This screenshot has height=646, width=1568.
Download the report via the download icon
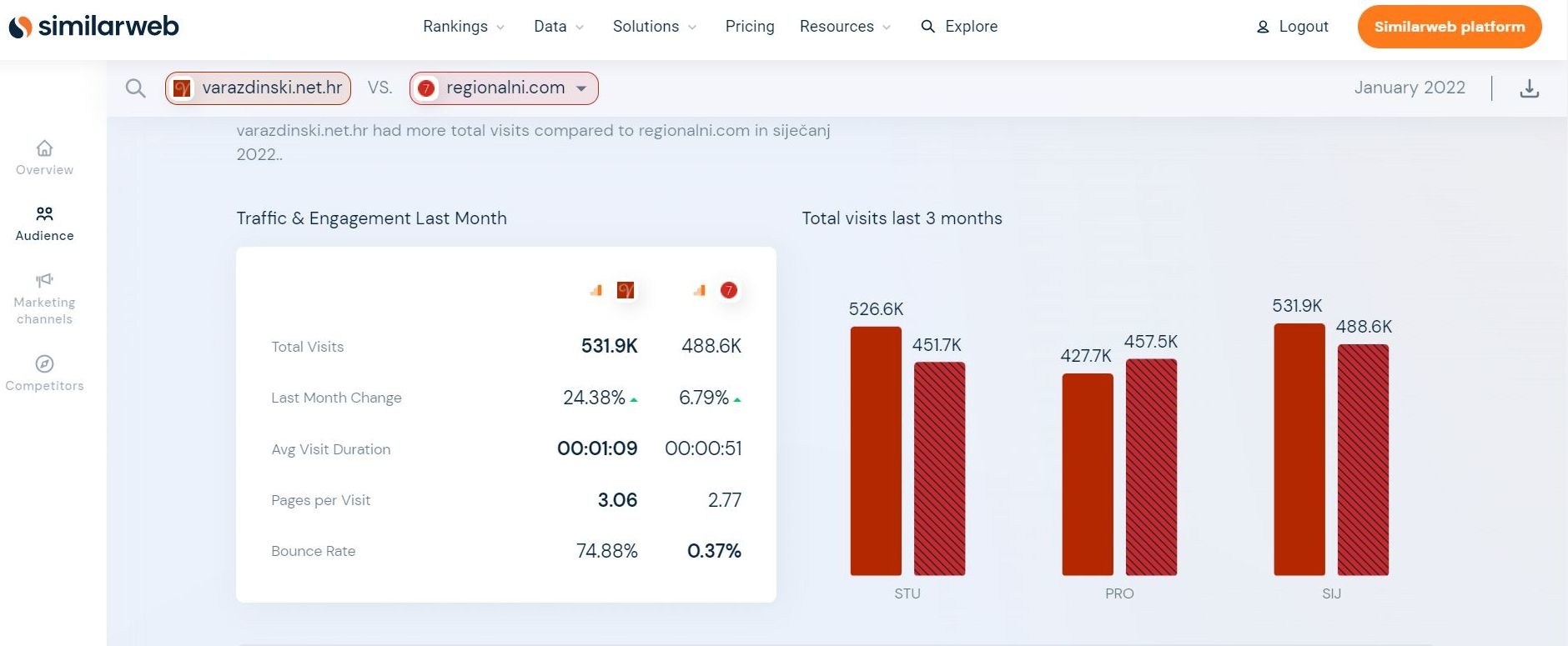1529,88
